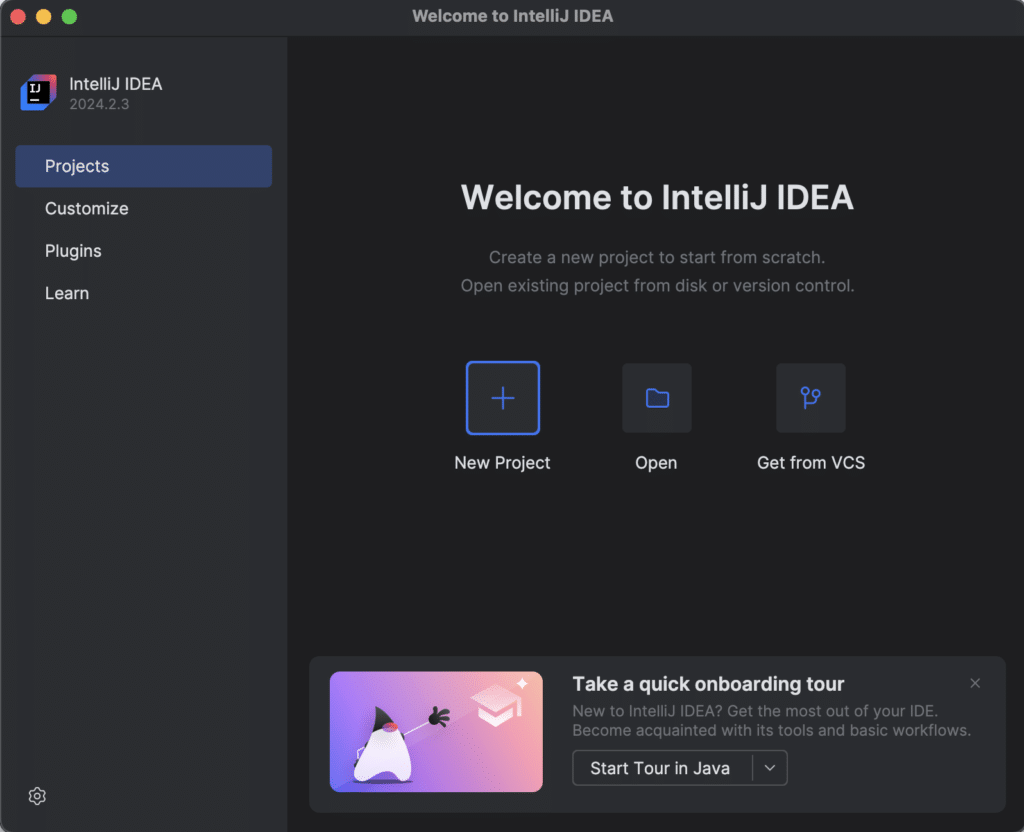Open the Customize section
The height and width of the screenshot is (832, 1024).
(x=86, y=208)
